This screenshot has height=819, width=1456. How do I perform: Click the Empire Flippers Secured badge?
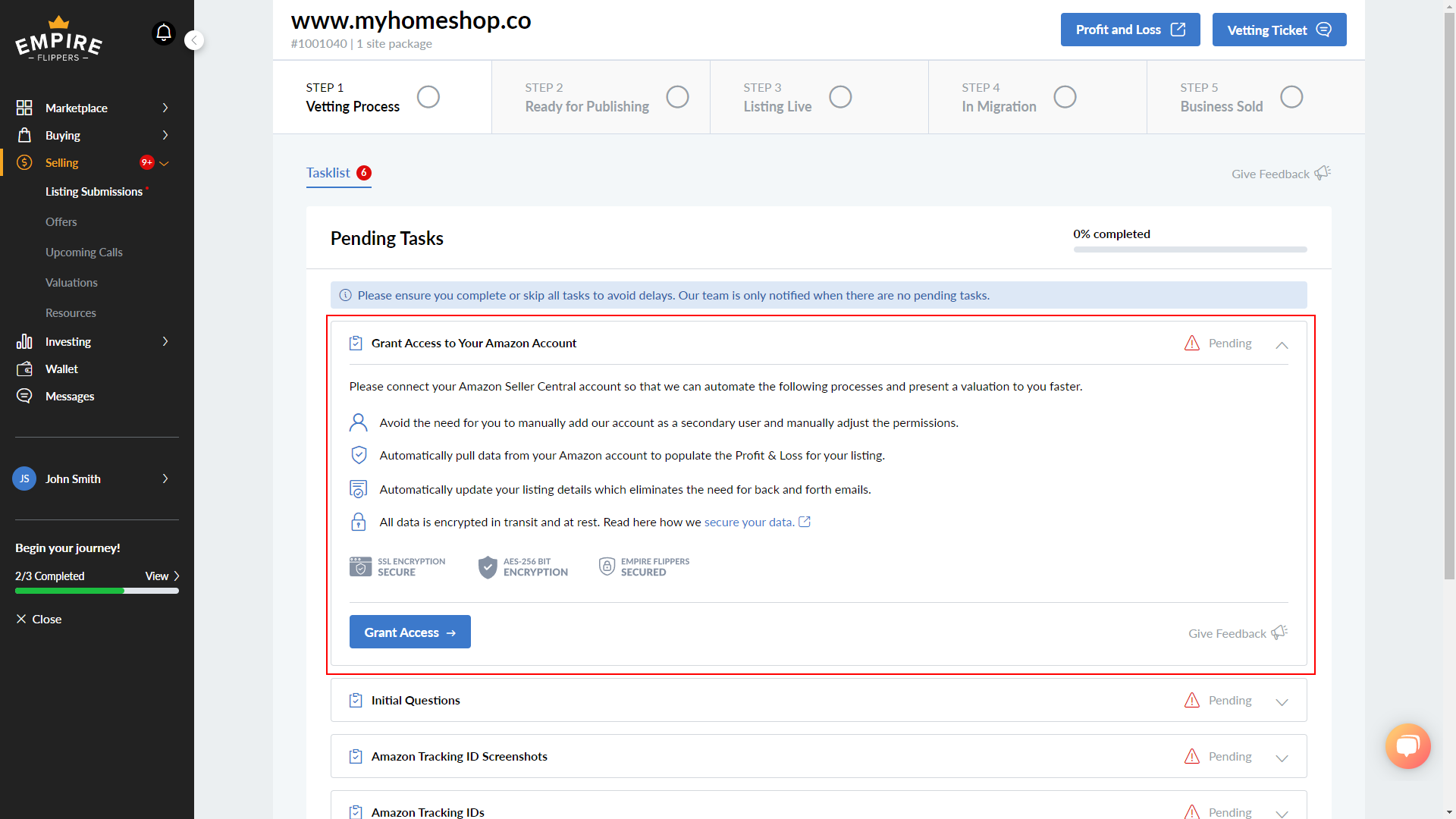pyautogui.click(x=644, y=566)
